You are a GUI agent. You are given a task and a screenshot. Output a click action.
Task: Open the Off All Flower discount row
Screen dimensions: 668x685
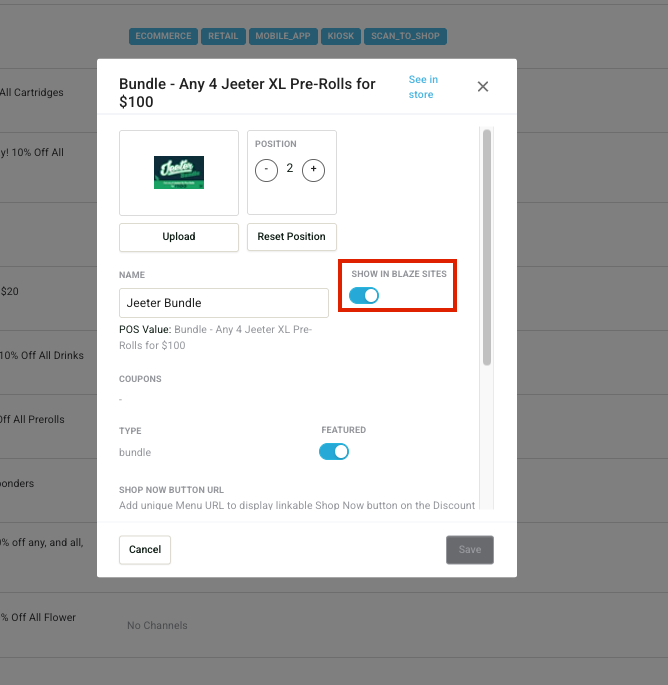(40, 617)
